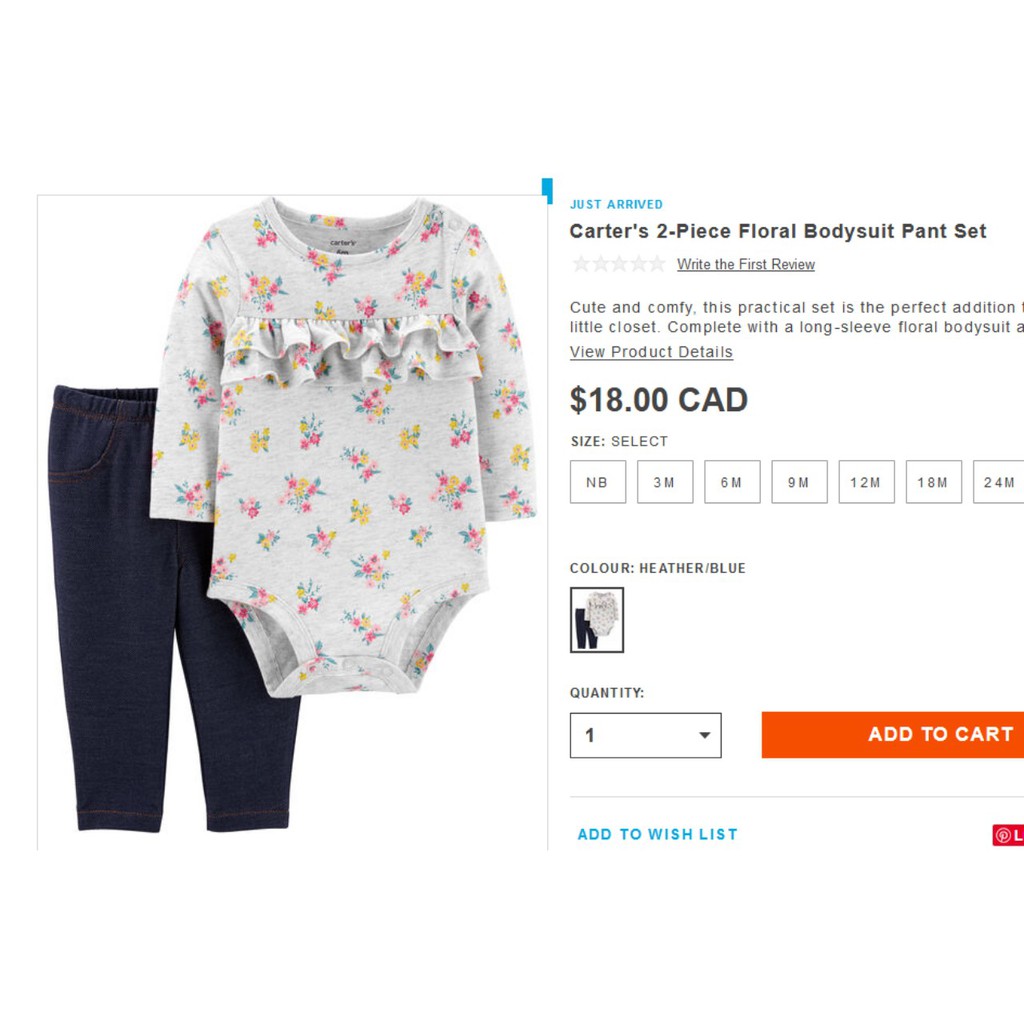
Task: Select the Heather/Blue colour swatch
Action: pyautogui.click(x=597, y=620)
